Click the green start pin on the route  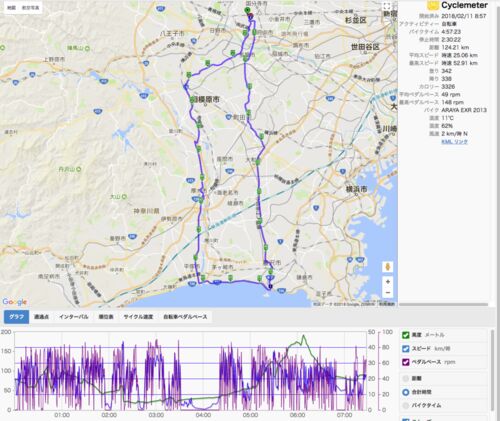(247, 10)
